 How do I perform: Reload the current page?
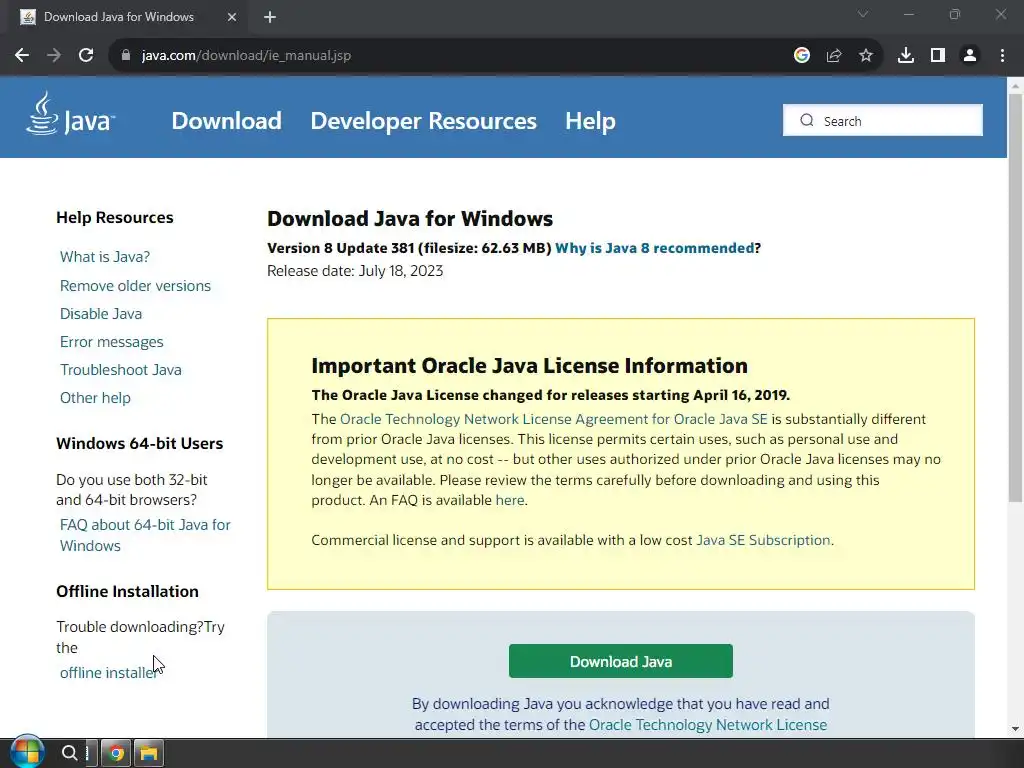86,56
